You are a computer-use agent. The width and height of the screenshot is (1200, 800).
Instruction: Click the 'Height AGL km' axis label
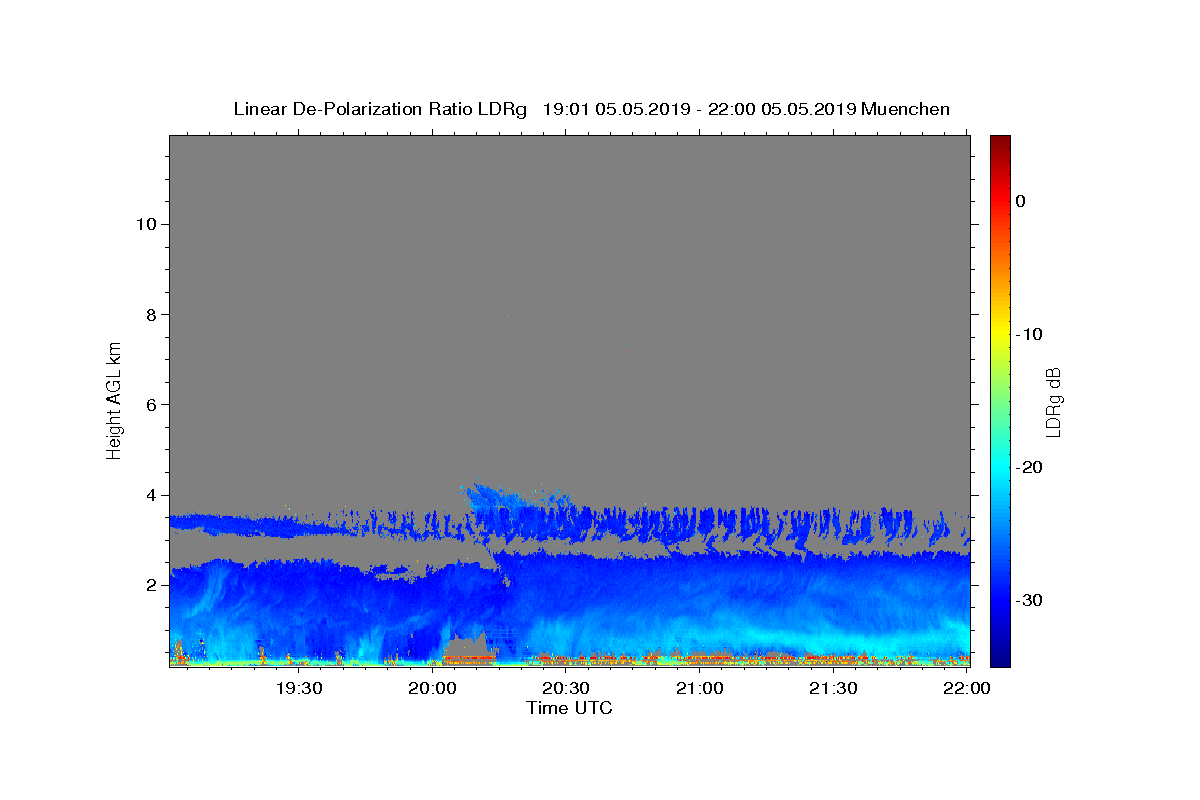click(x=115, y=399)
